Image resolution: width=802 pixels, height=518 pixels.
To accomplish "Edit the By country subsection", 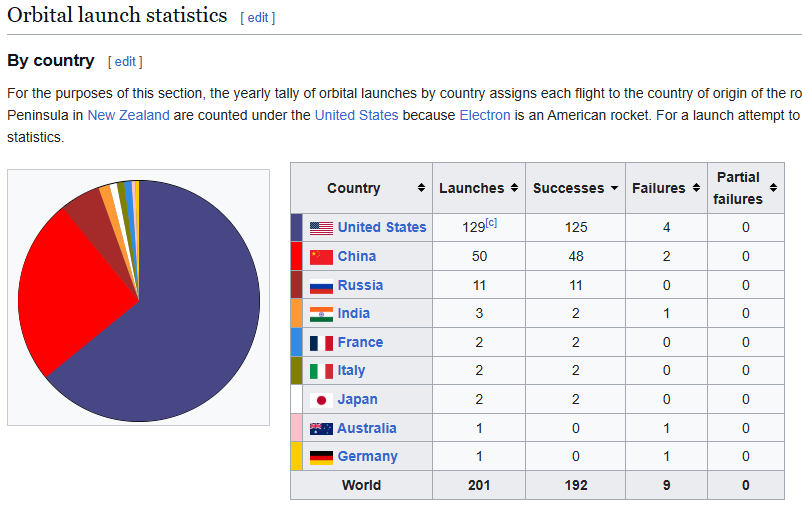I will tap(125, 62).
